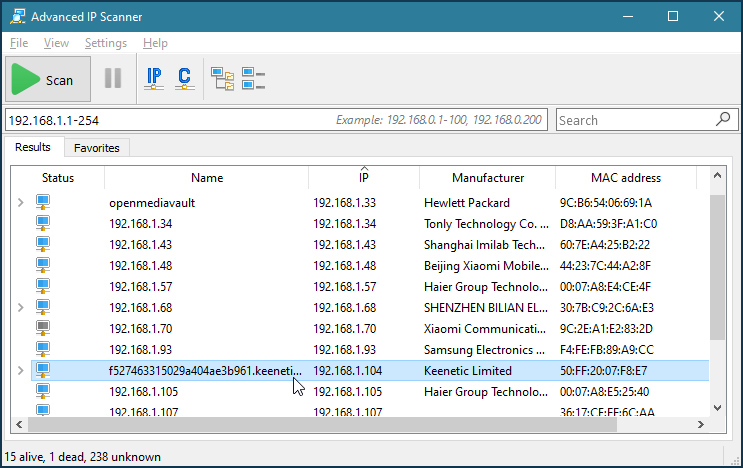Screen dimensions: 743x468
Task: Expand the openmediavault row
Action: pos(20,203)
